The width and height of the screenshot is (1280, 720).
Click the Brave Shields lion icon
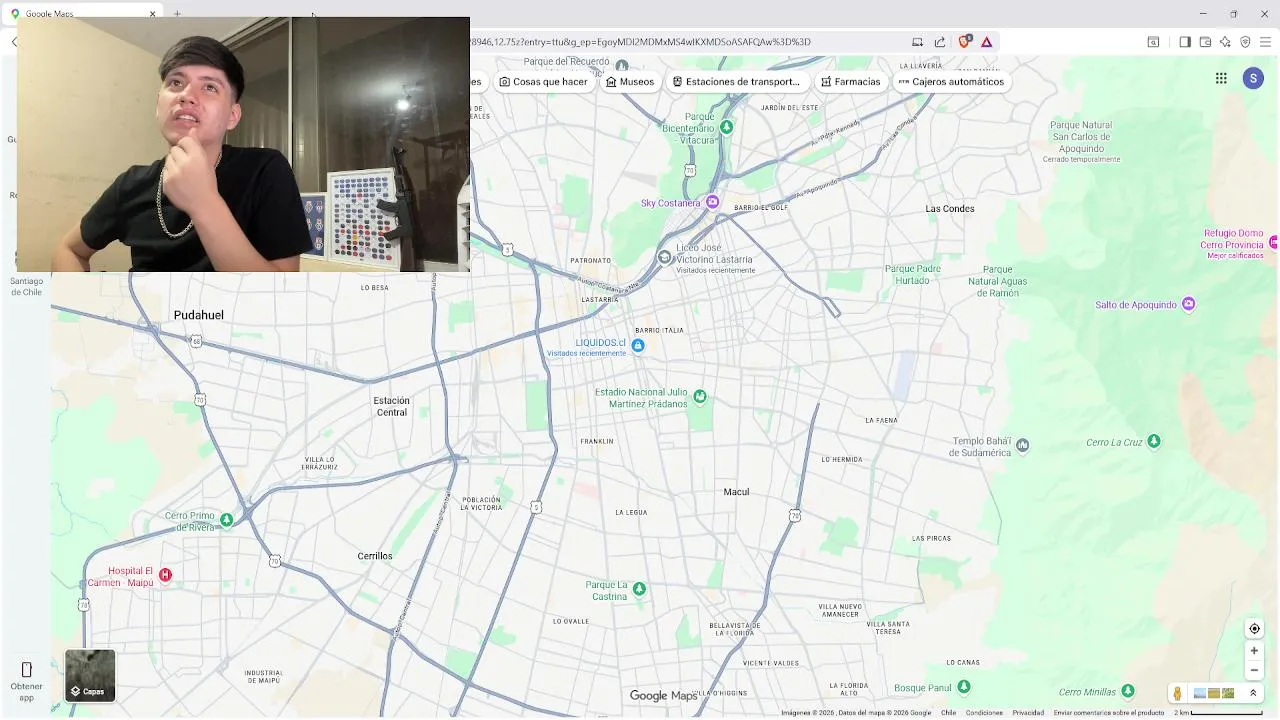click(x=965, y=42)
